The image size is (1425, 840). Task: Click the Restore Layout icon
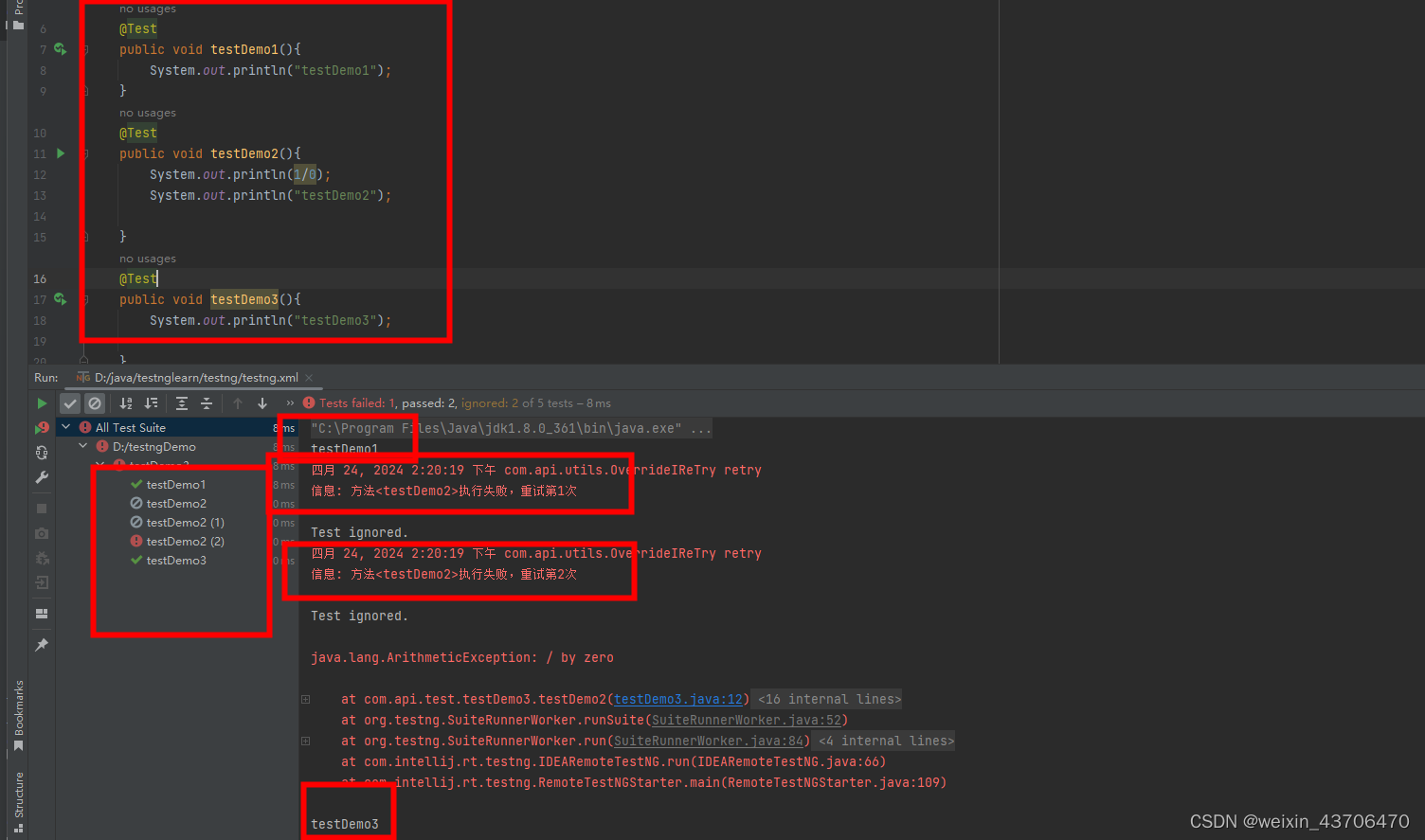click(x=42, y=614)
